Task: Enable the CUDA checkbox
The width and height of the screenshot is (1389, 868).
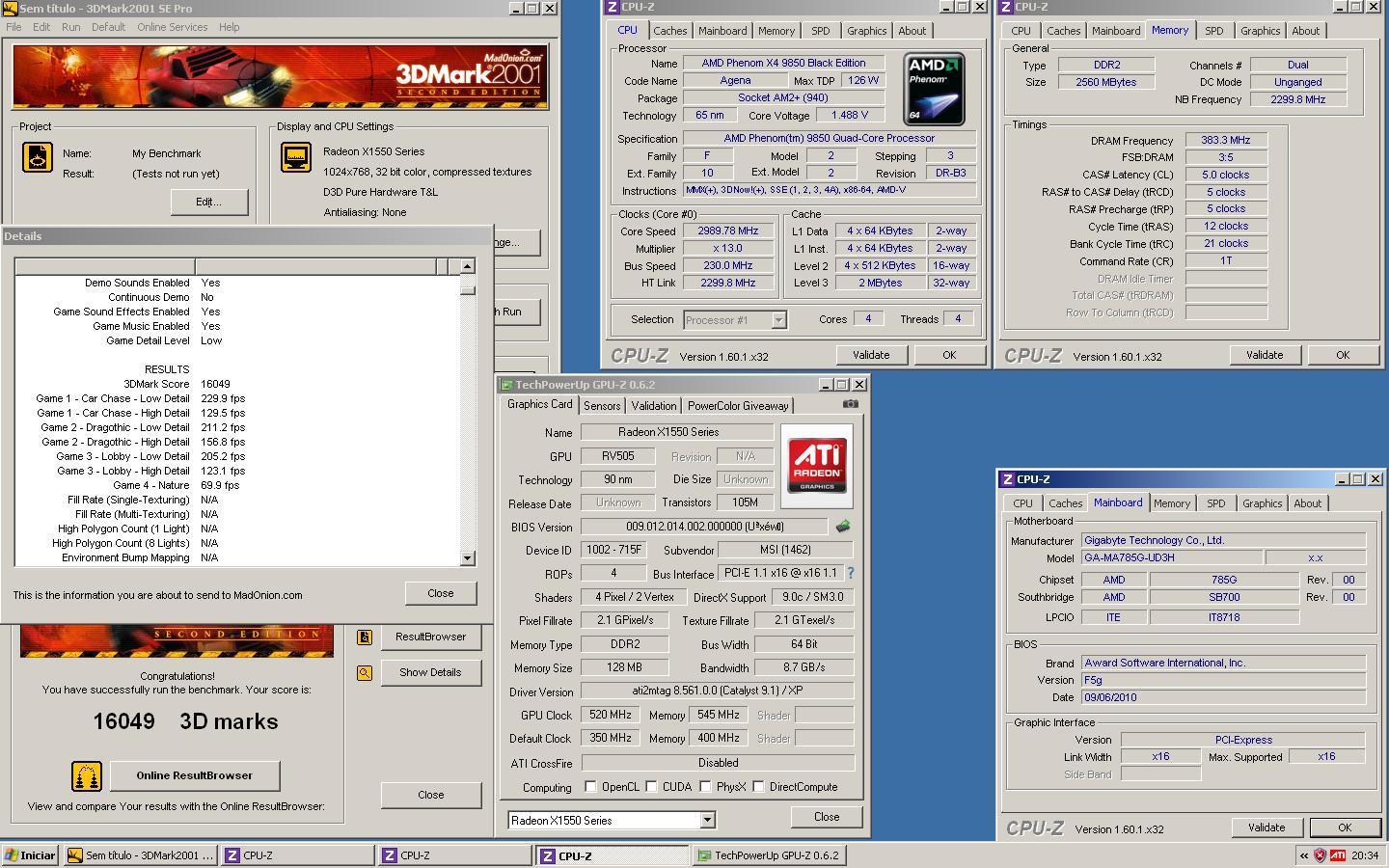Action: [651, 786]
